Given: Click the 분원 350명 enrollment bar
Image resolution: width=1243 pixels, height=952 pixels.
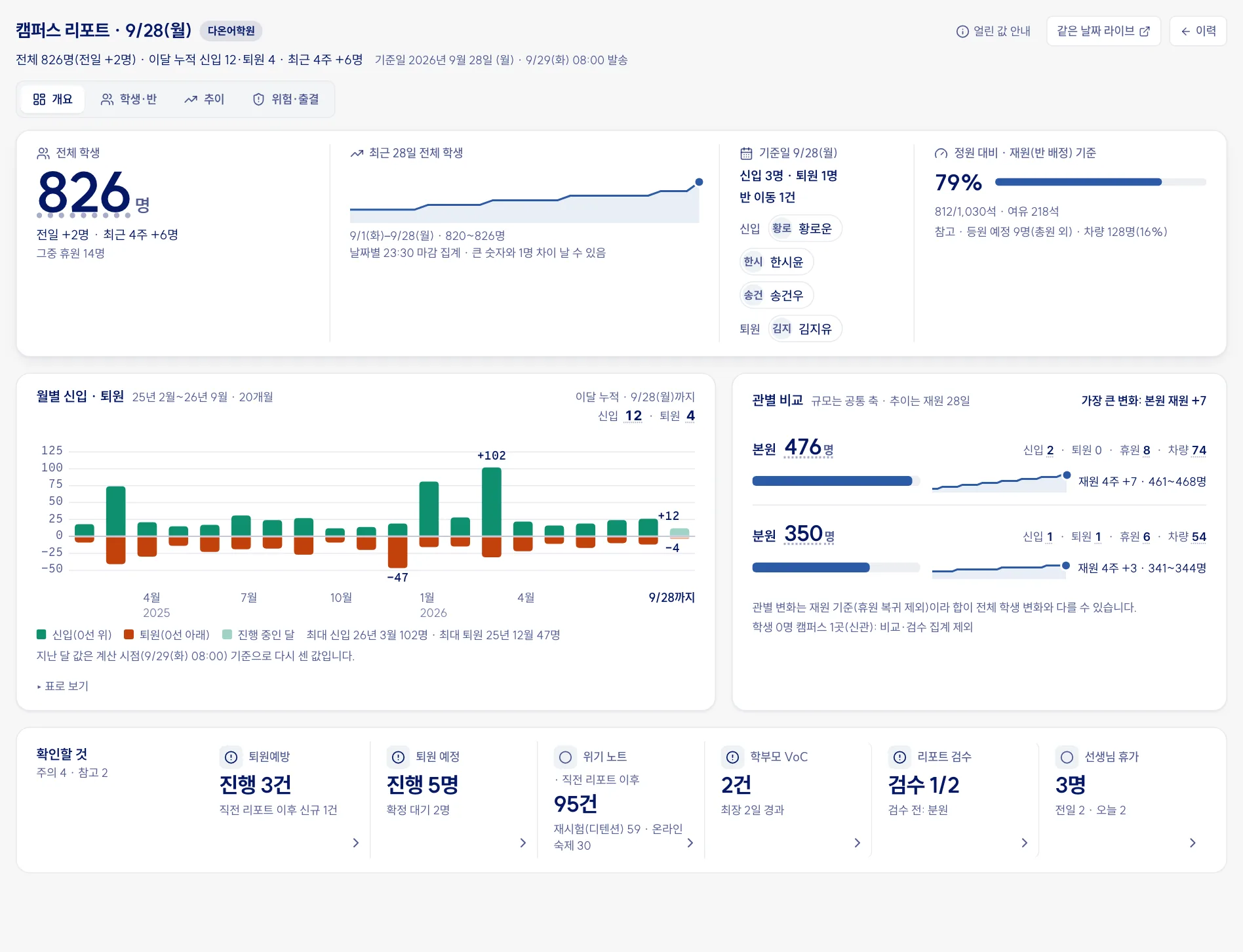Looking at the screenshot, I should [x=836, y=568].
